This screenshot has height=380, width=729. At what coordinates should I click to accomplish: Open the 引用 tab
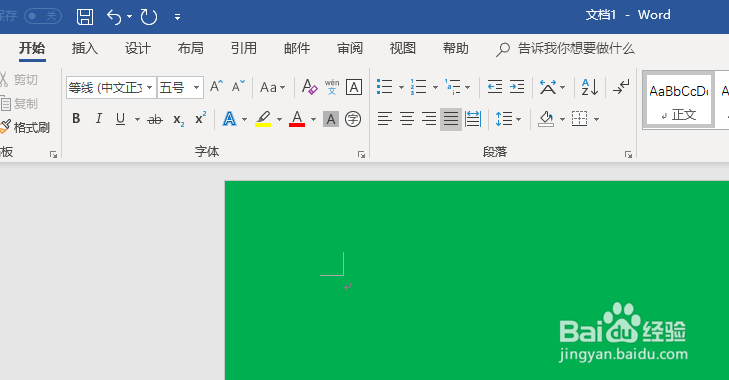[244, 48]
